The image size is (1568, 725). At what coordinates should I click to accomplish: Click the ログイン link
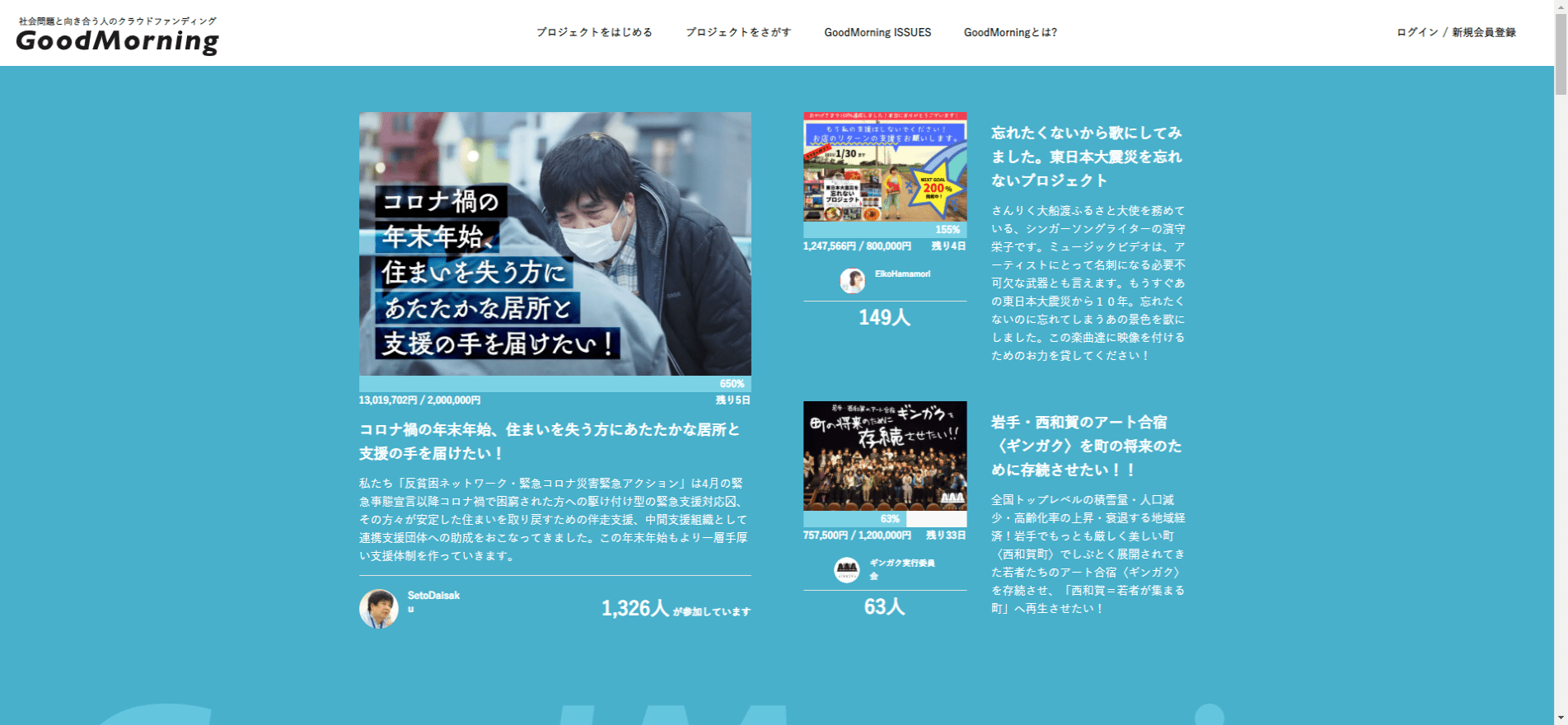pyautogui.click(x=1417, y=32)
